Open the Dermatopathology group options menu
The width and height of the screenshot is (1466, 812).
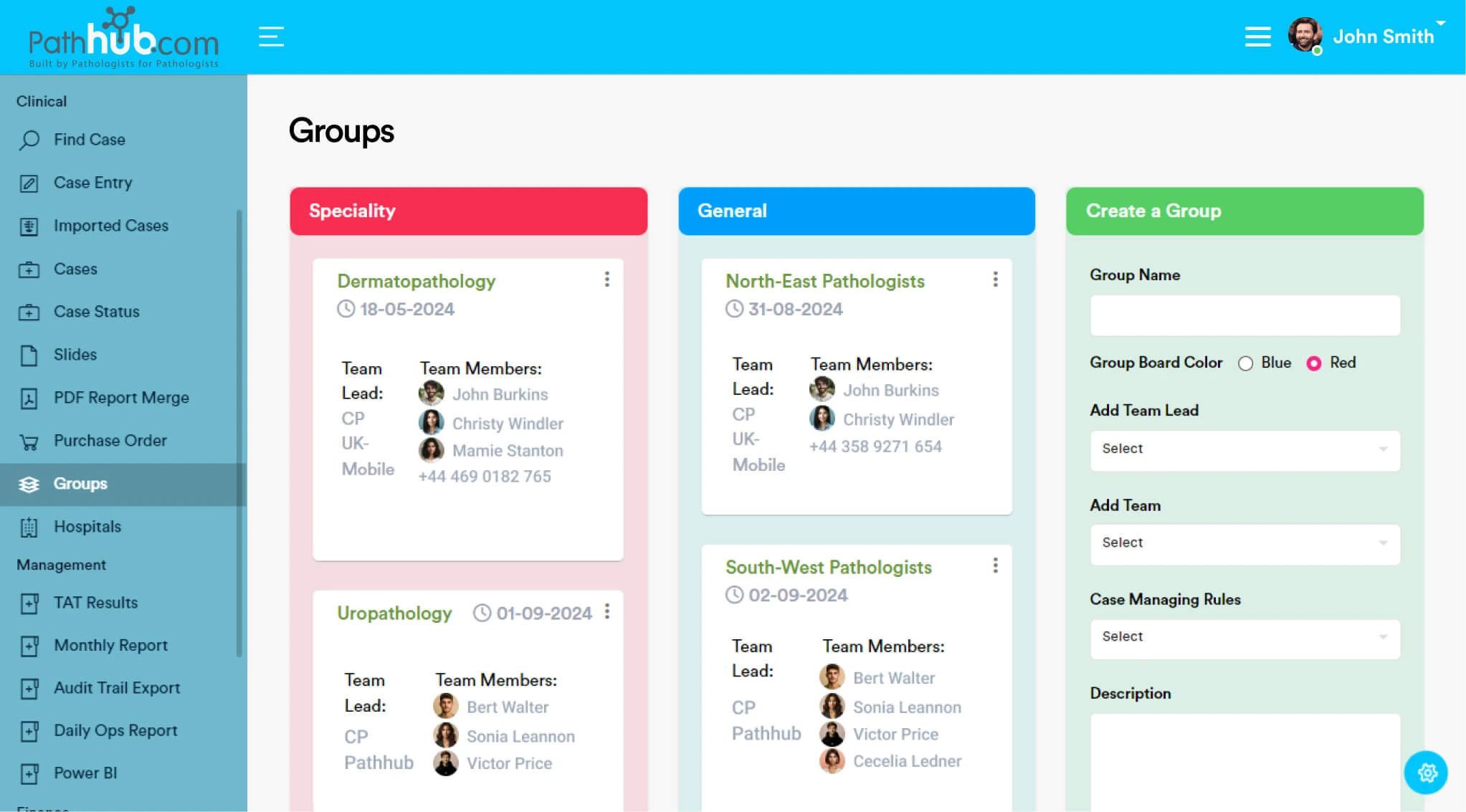[x=607, y=279]
